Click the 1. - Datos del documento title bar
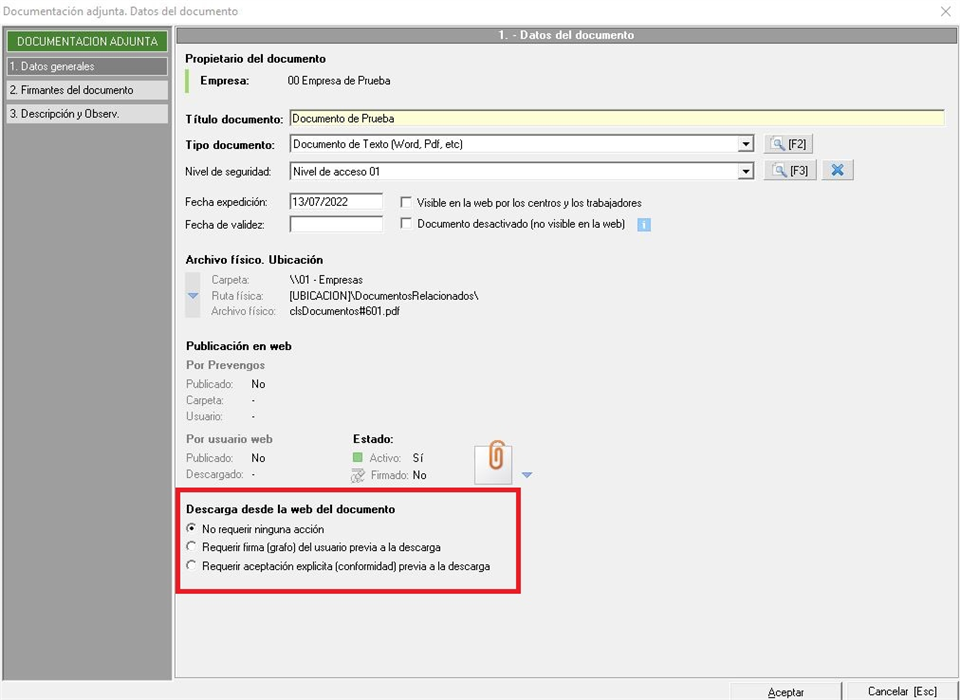Screen dimensions: 960x700 pyautogui.click(x=566, y=35)
